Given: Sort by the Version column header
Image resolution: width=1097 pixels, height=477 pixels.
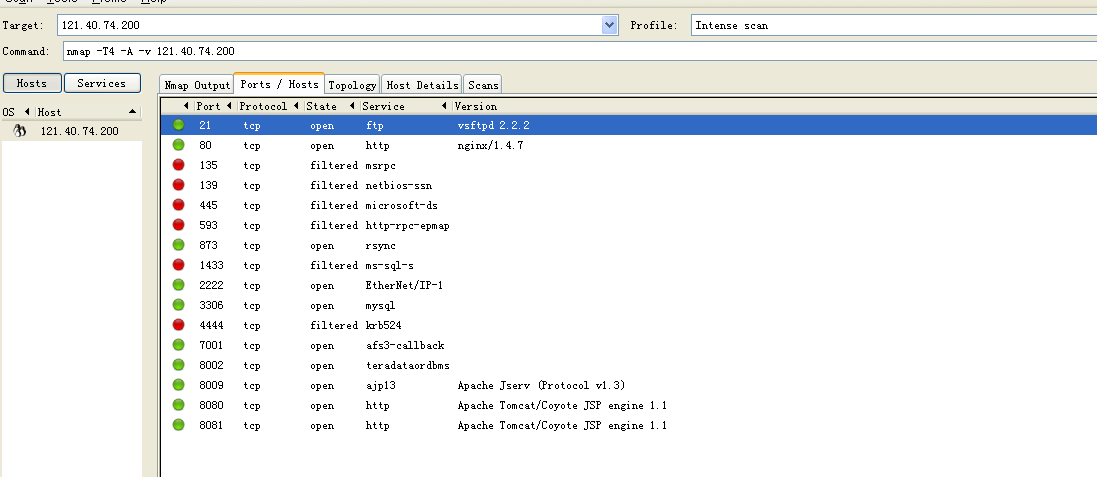Looking at the screenshot, I should pos(476,106).
